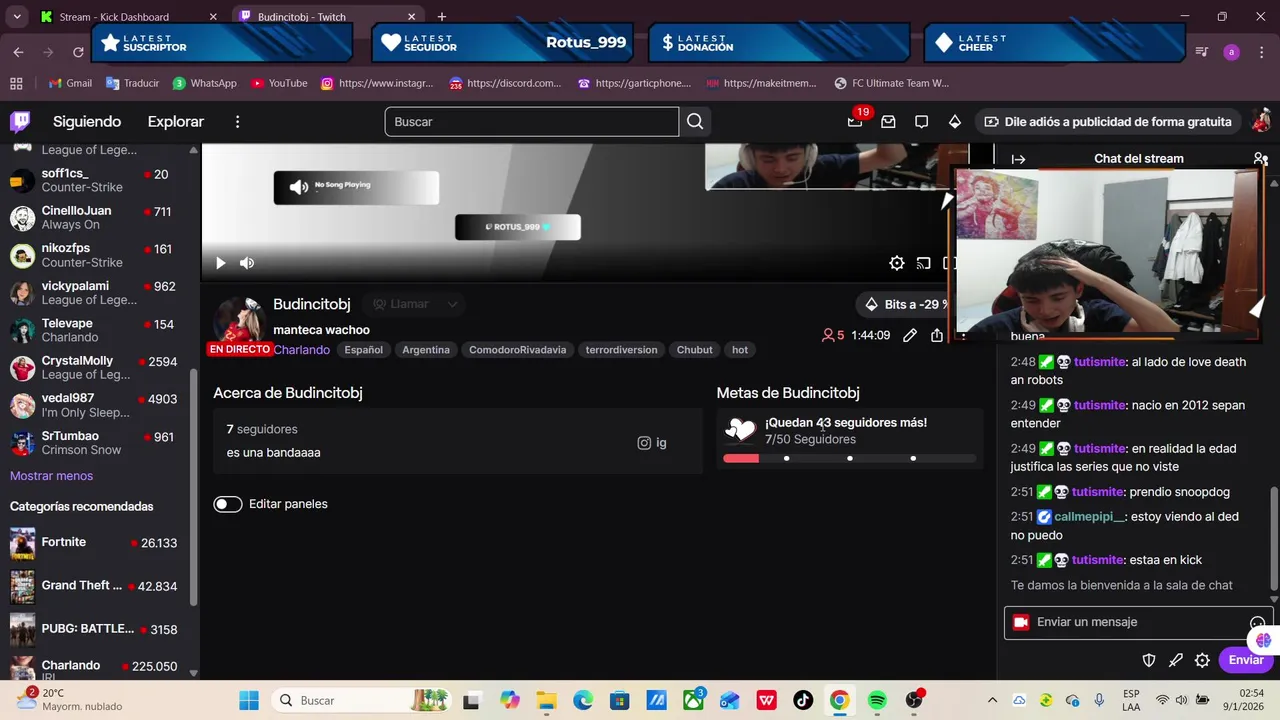
Task: Open the chat community users icon
Action: click(1260, 159)
